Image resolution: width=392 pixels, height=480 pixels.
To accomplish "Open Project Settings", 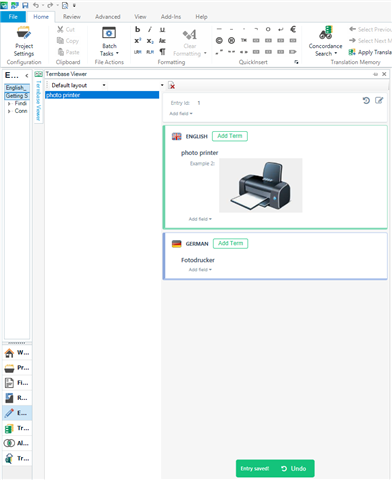I will pos(24,41).
